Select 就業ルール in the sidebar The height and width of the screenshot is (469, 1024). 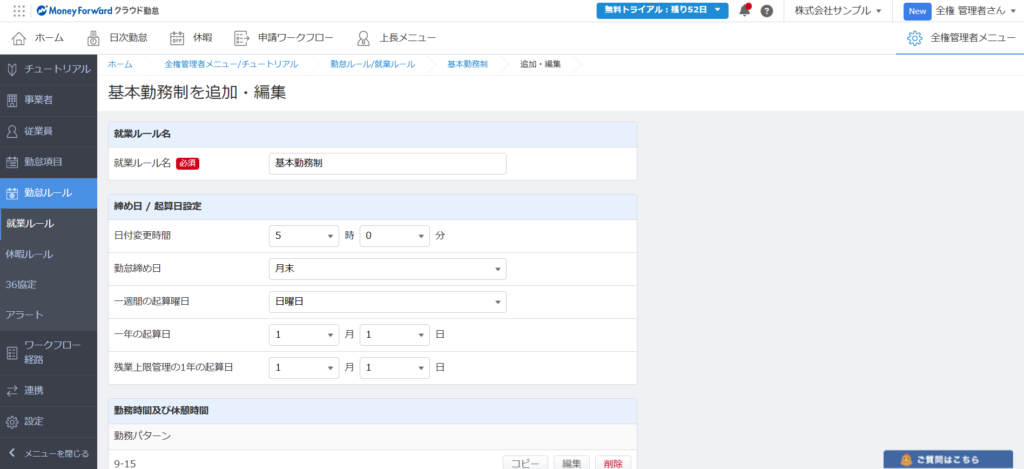[x=48, y=223]
